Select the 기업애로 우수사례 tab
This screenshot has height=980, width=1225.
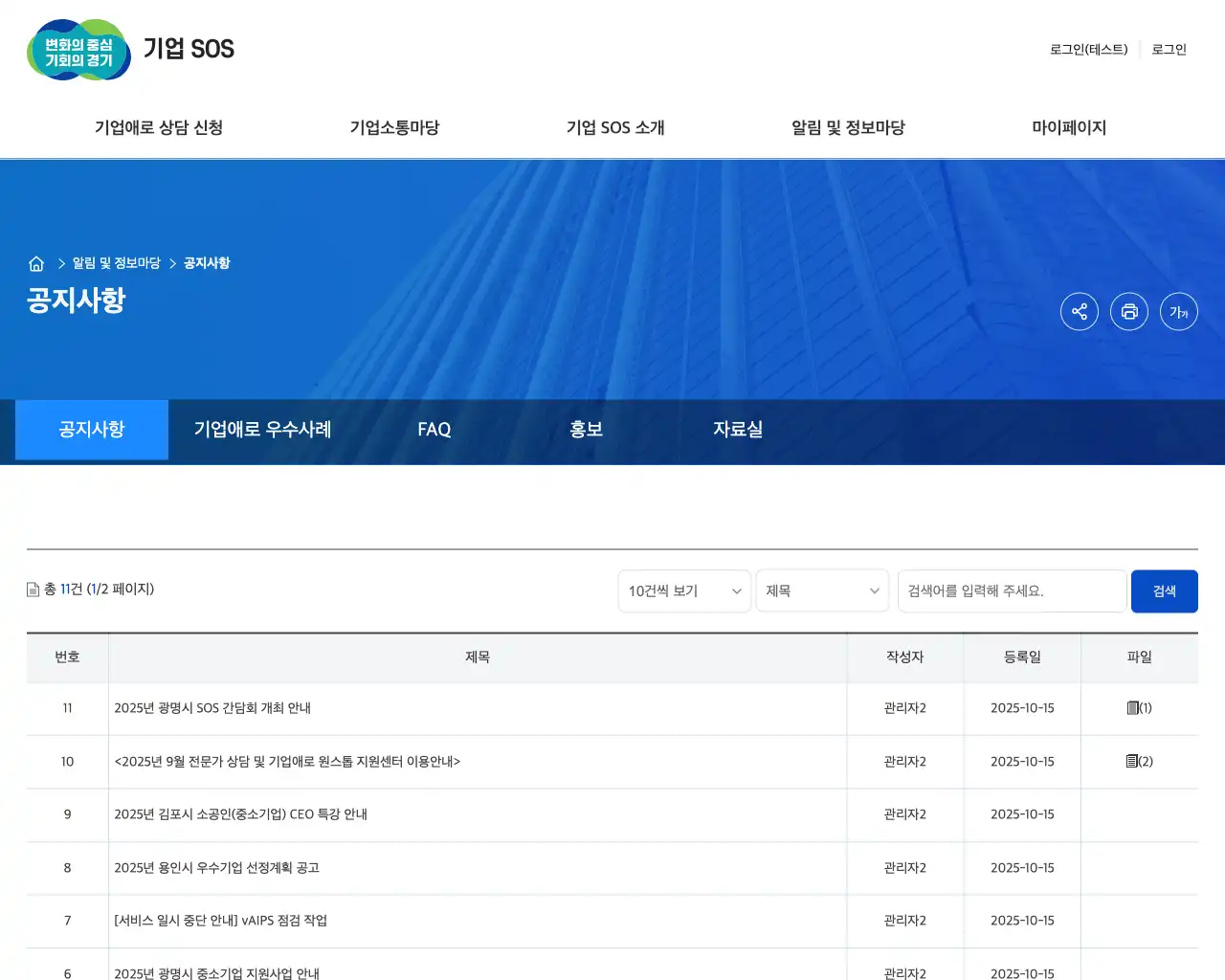coord(262,430)
